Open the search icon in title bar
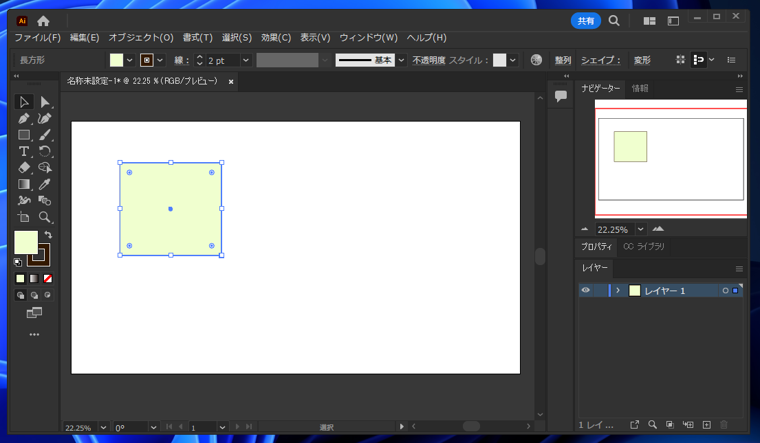This screenshot has height=443, width=760. click(x=614, y=21)
